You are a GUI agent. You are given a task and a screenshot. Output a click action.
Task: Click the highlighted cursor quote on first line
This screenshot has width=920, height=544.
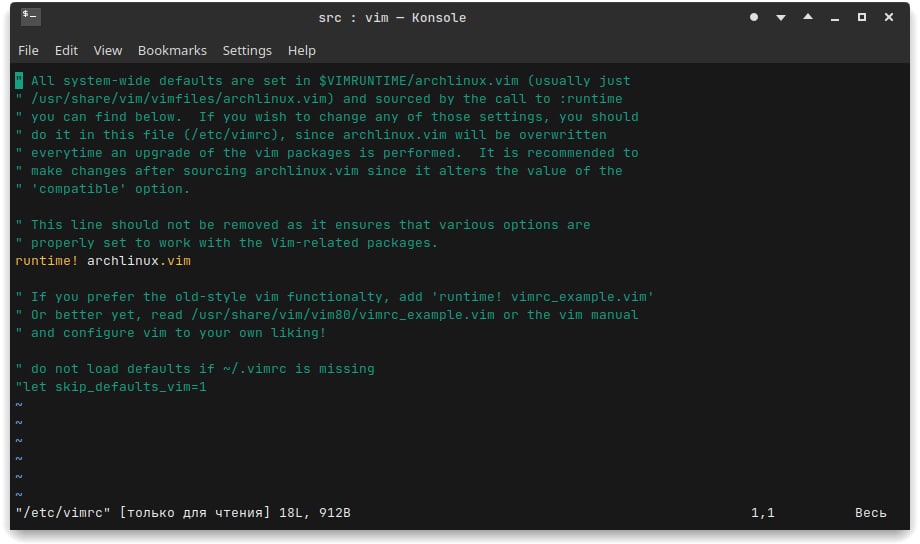[x=19, y=80]
